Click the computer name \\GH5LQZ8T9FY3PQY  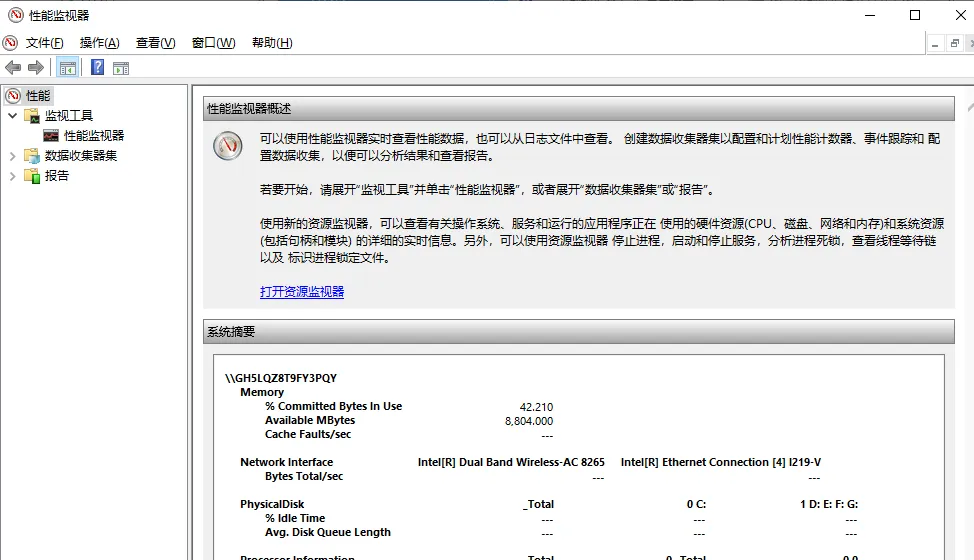tap(281, 378)
